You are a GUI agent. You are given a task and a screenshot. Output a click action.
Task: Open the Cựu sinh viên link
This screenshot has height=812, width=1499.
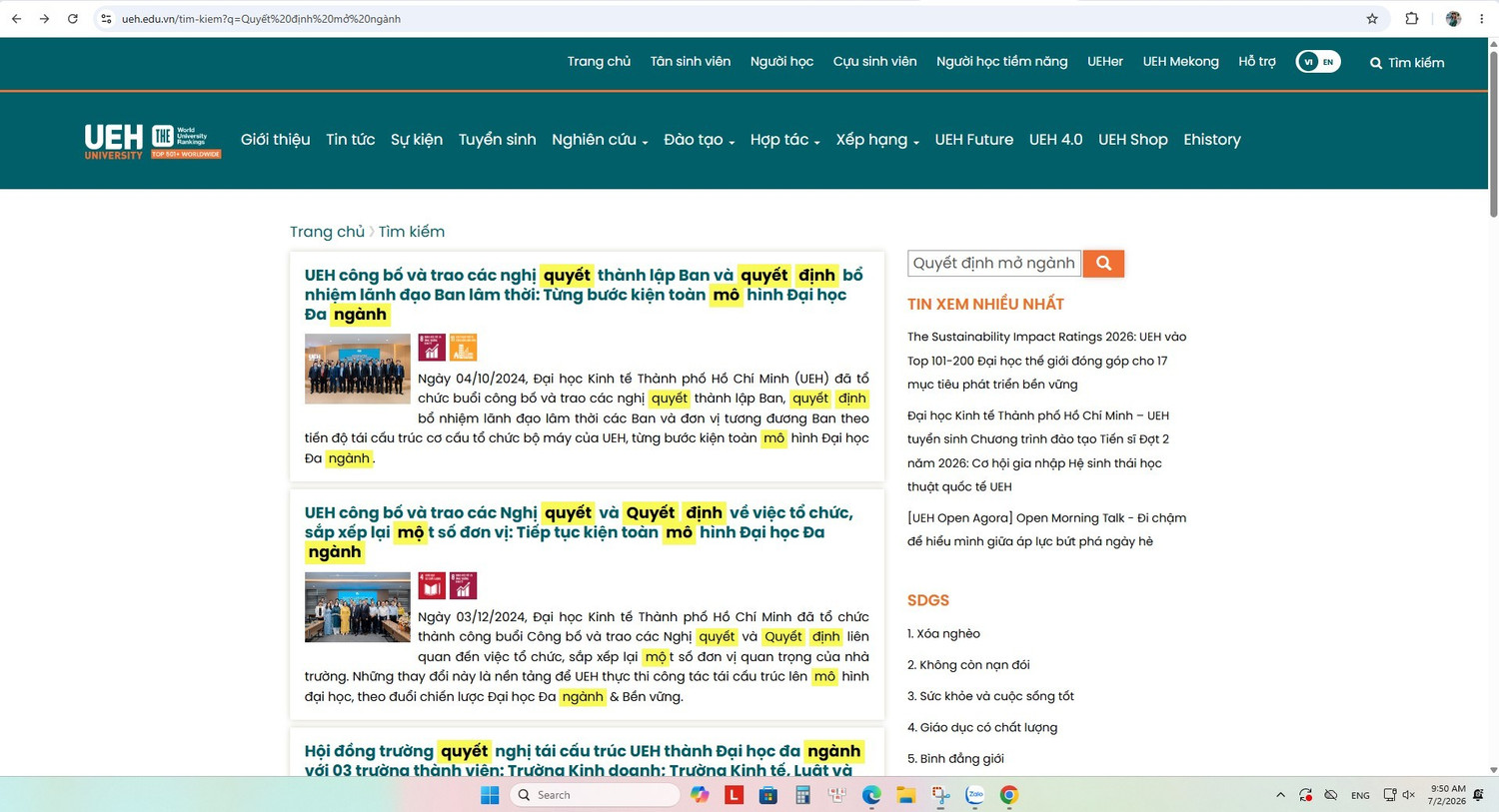[x=874, y=62]
